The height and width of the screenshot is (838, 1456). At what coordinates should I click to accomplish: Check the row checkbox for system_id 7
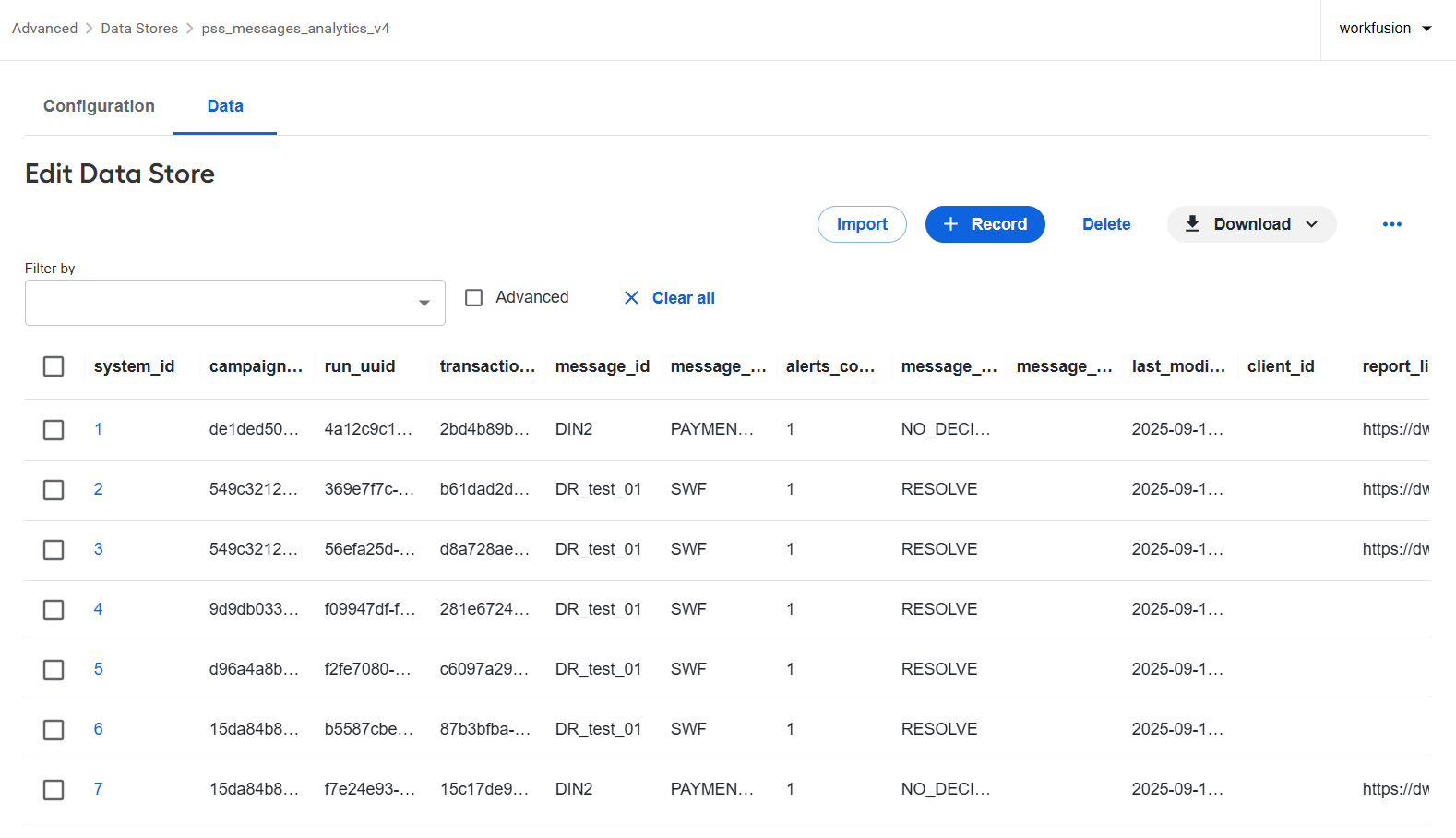click(x=54, y=790)
